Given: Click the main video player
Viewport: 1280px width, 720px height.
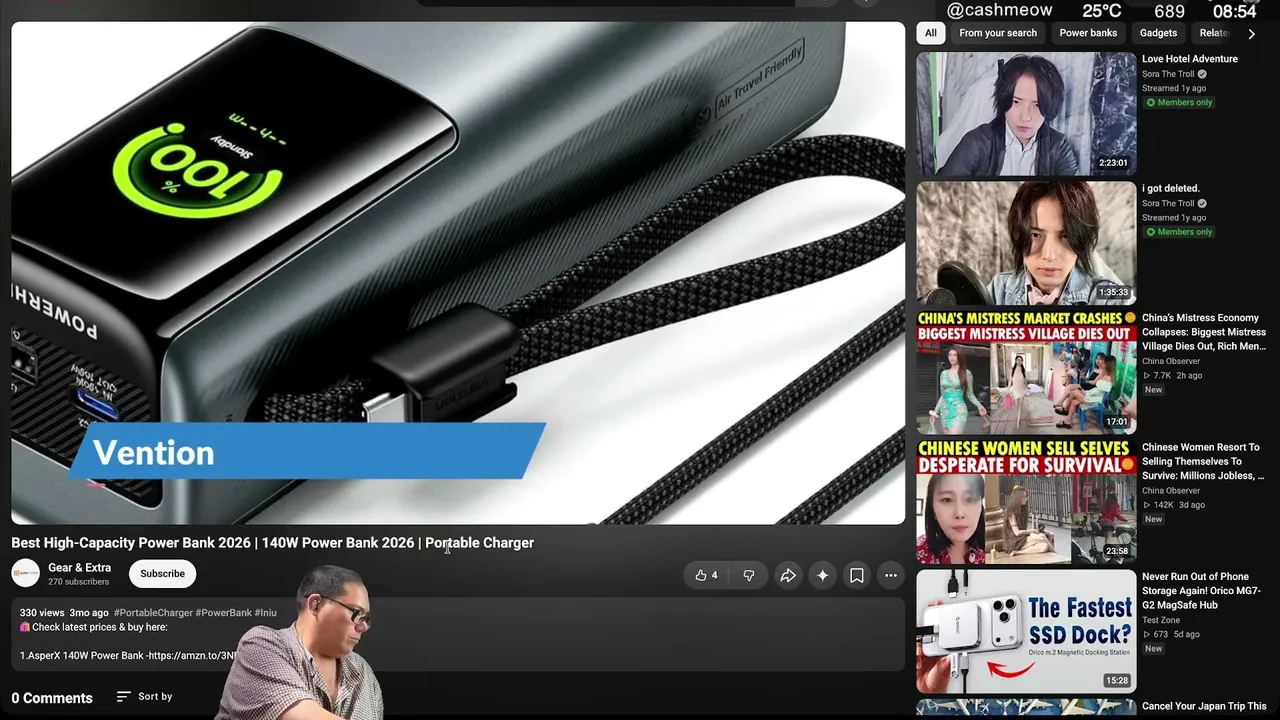Looking at the screenshot, I should pos(458,273).
